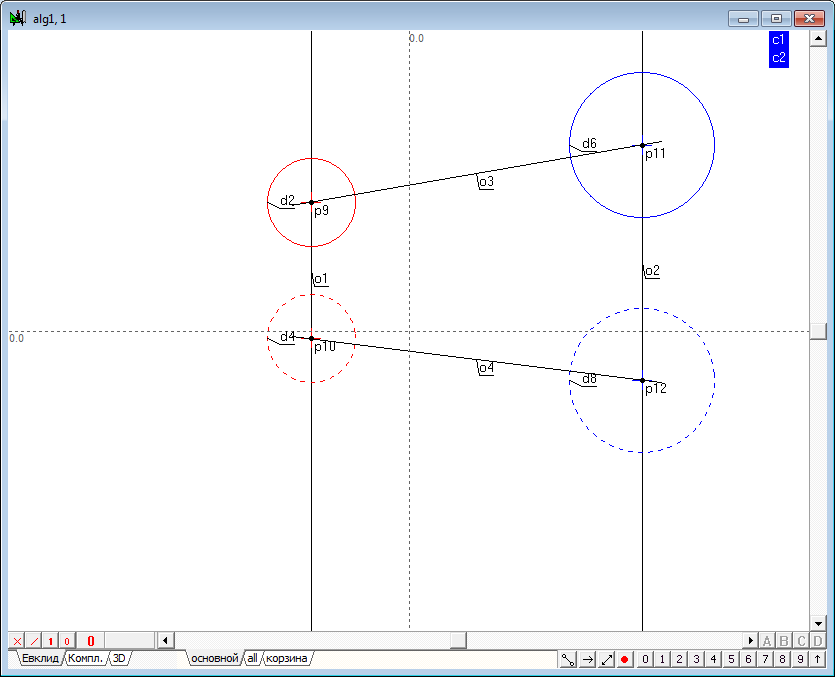Click the d8 label
Viewport: 835px width, 677px height.
[x=590, y=379]
